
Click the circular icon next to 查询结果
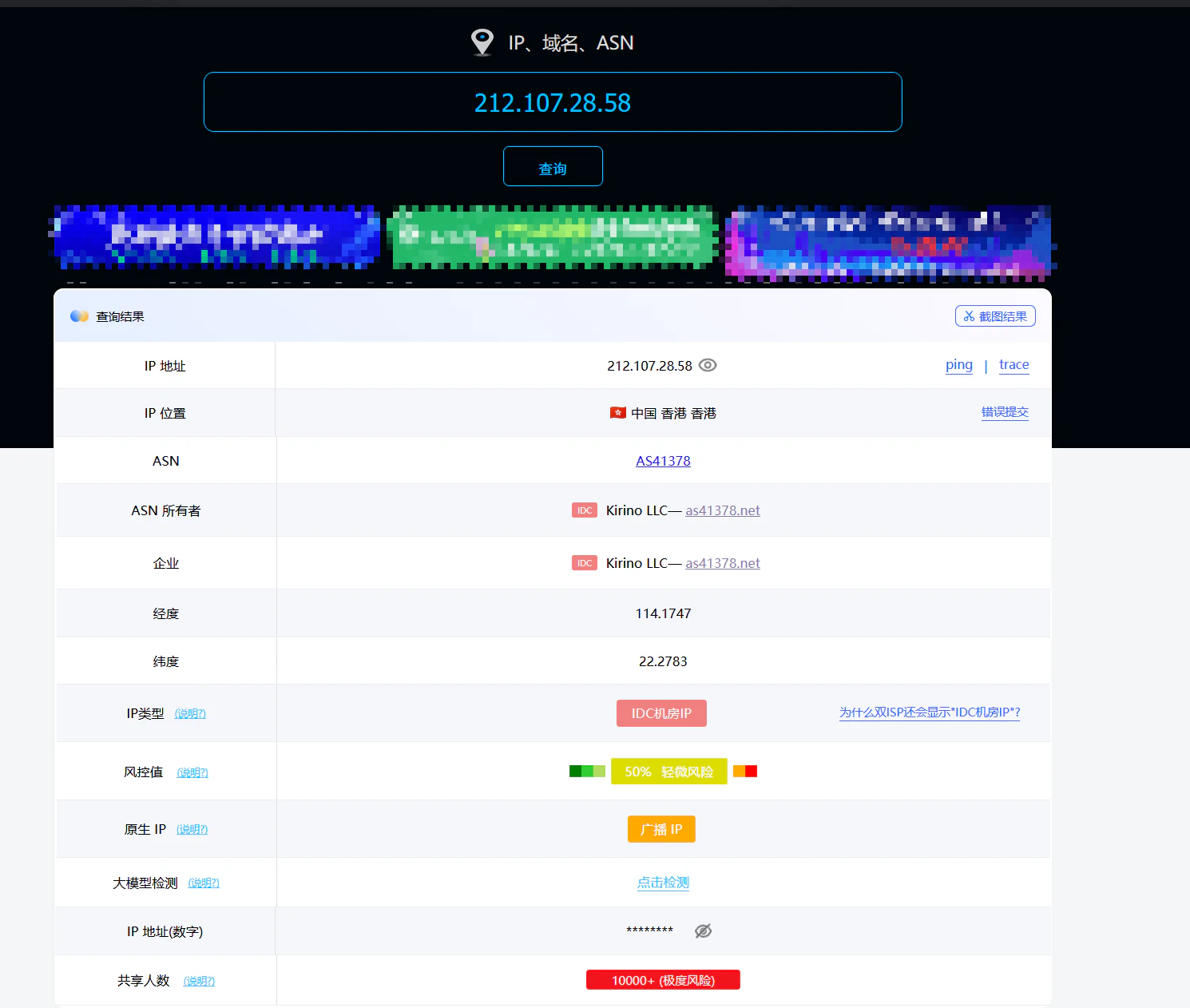(x=78, y=315)
